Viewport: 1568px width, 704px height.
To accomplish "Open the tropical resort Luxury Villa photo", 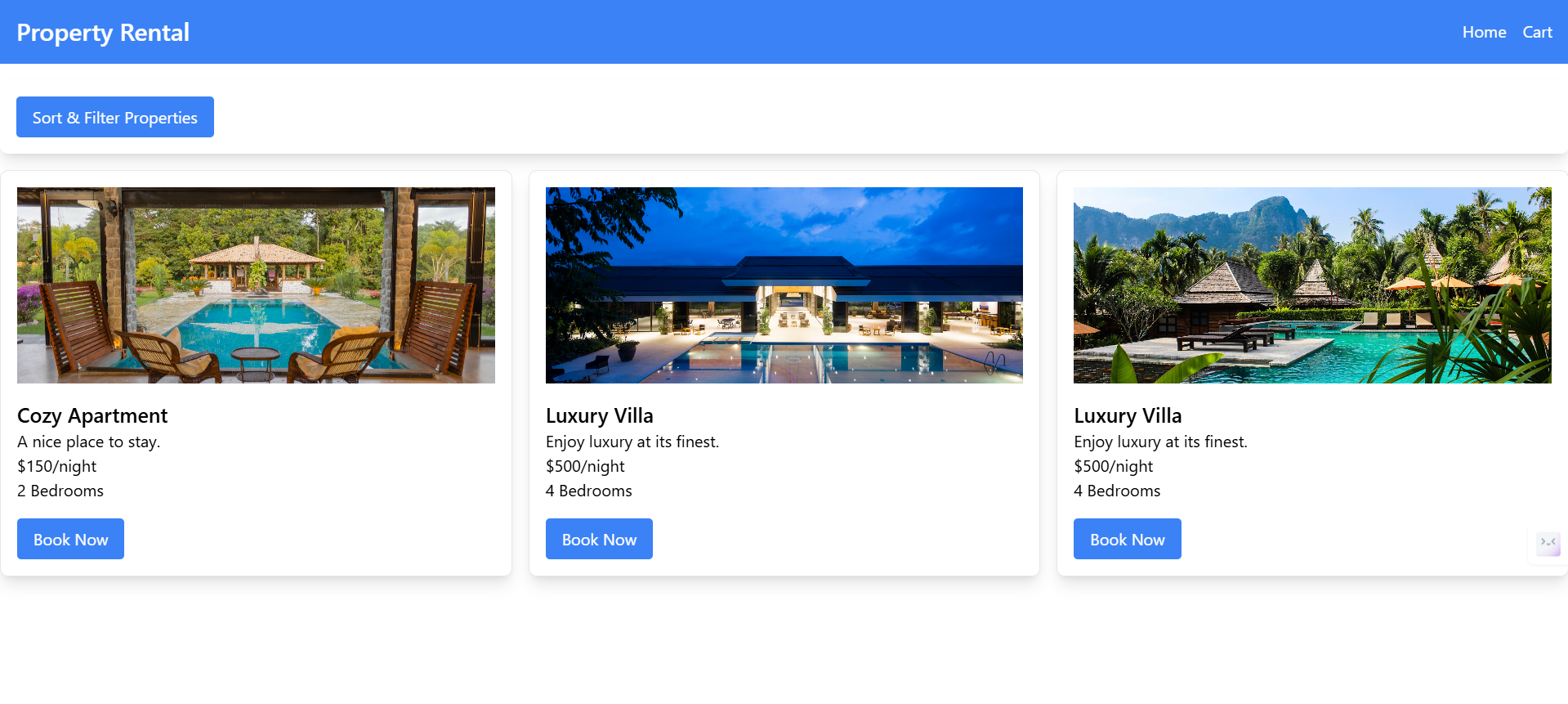I will point(1312,285).
